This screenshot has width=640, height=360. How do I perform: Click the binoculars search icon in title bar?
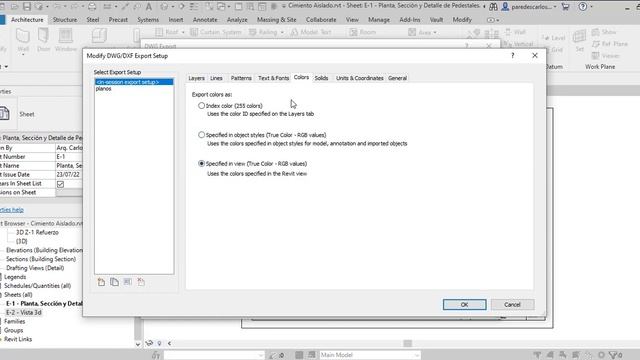pyautogui.click(x=493, y=7)
